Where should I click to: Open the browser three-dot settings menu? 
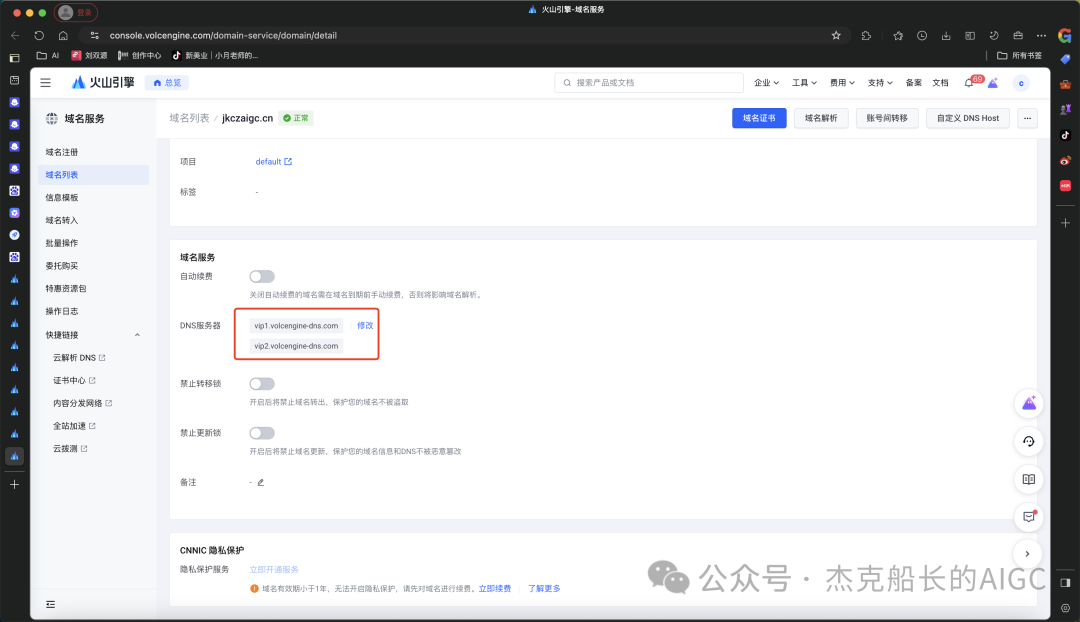(1041, 35)
